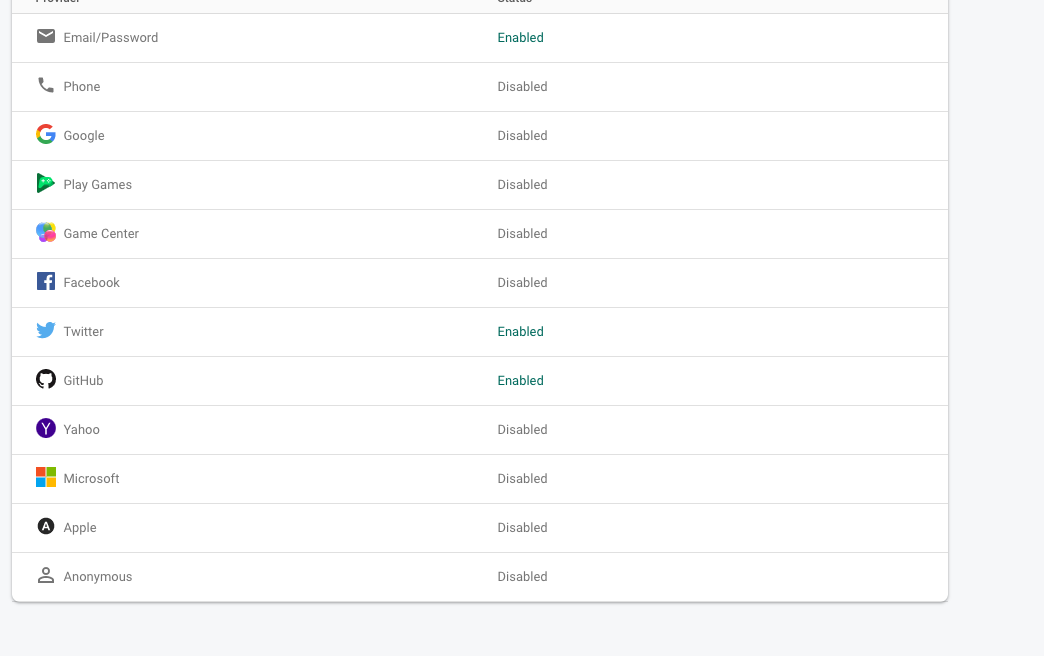Click the Game Center icon
1044x656 pixels.
click(x=46, y=232)
